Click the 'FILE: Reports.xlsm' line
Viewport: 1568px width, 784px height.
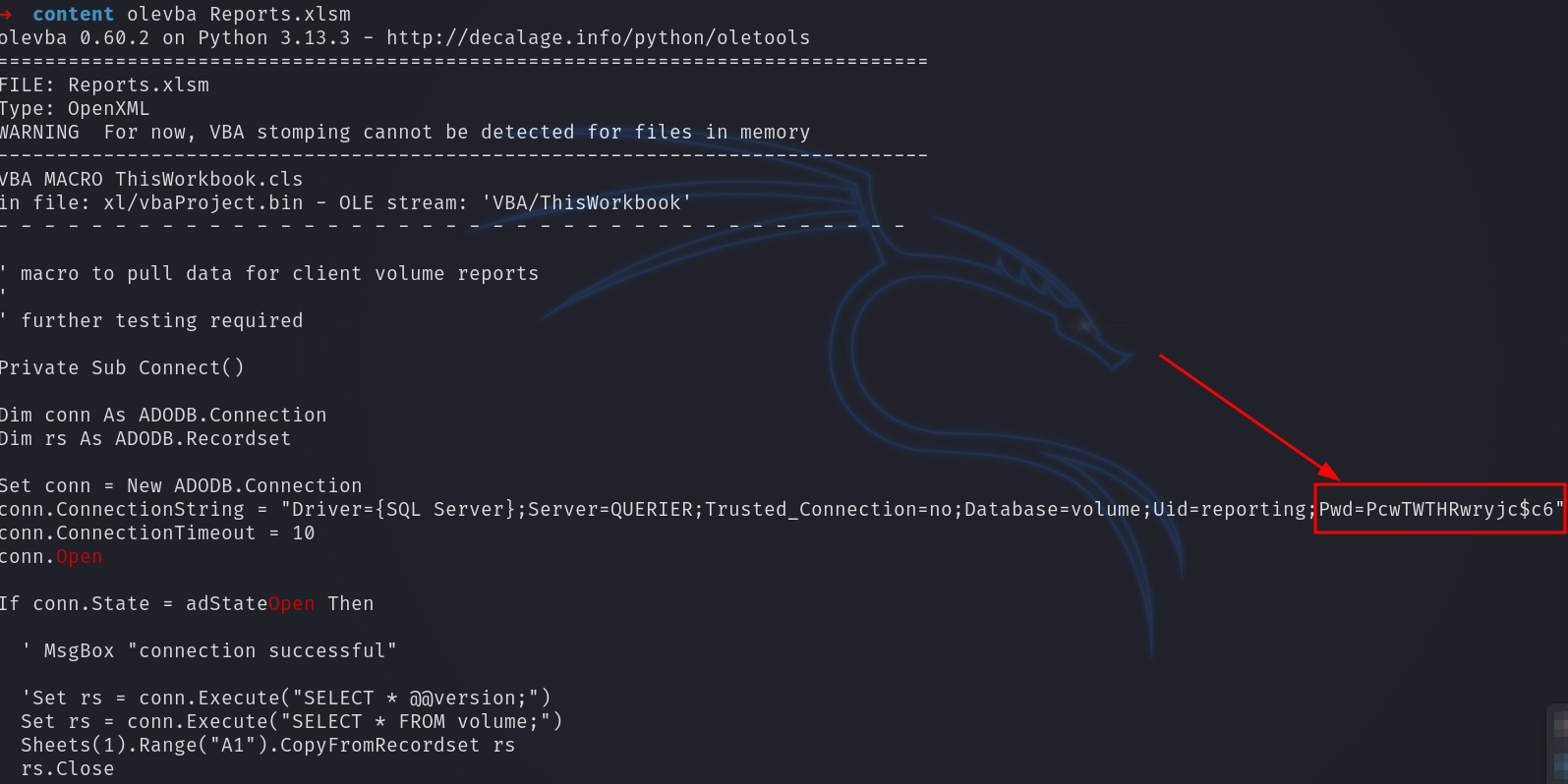coord(104,85)
